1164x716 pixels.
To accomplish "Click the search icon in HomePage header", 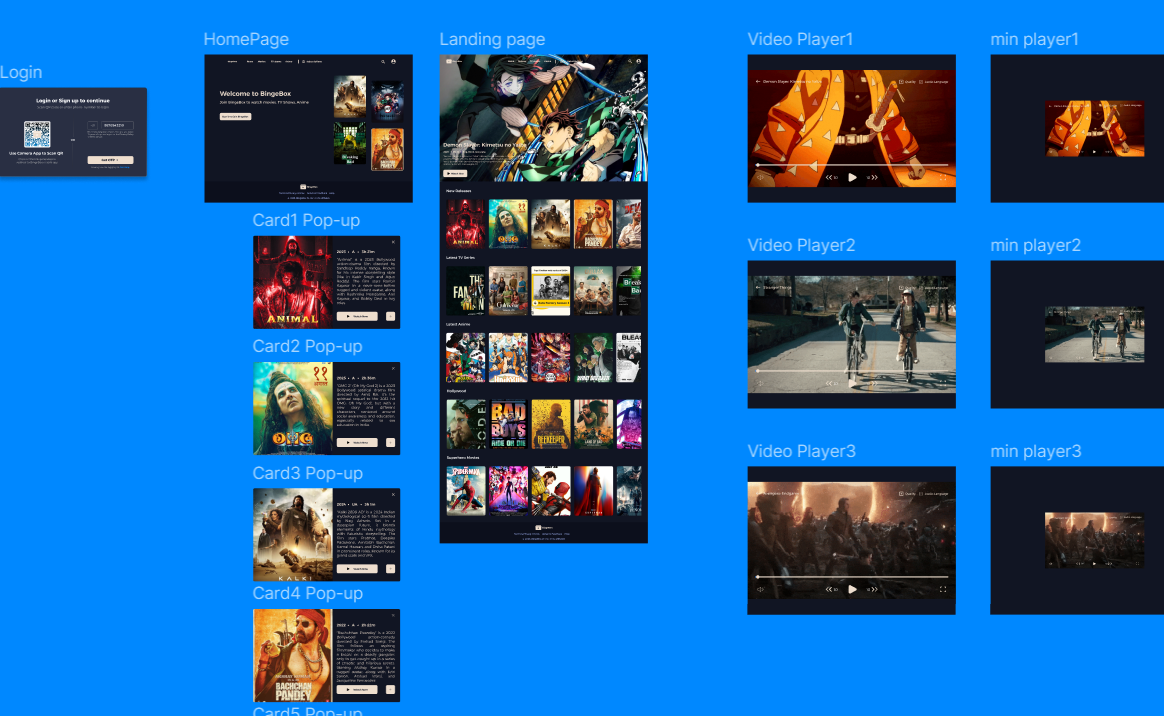I will click(x=383, y=62).
